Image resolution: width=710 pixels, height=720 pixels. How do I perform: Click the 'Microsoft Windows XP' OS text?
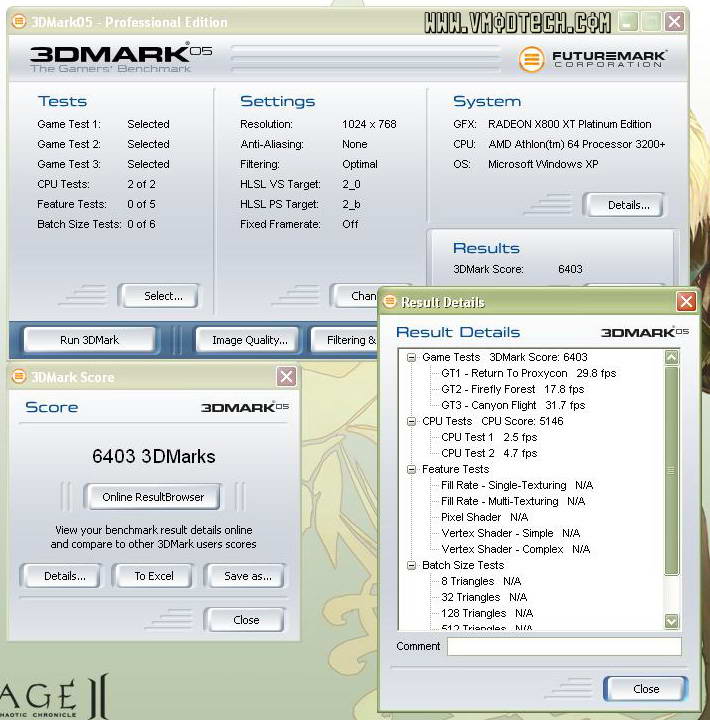point(543,164)
